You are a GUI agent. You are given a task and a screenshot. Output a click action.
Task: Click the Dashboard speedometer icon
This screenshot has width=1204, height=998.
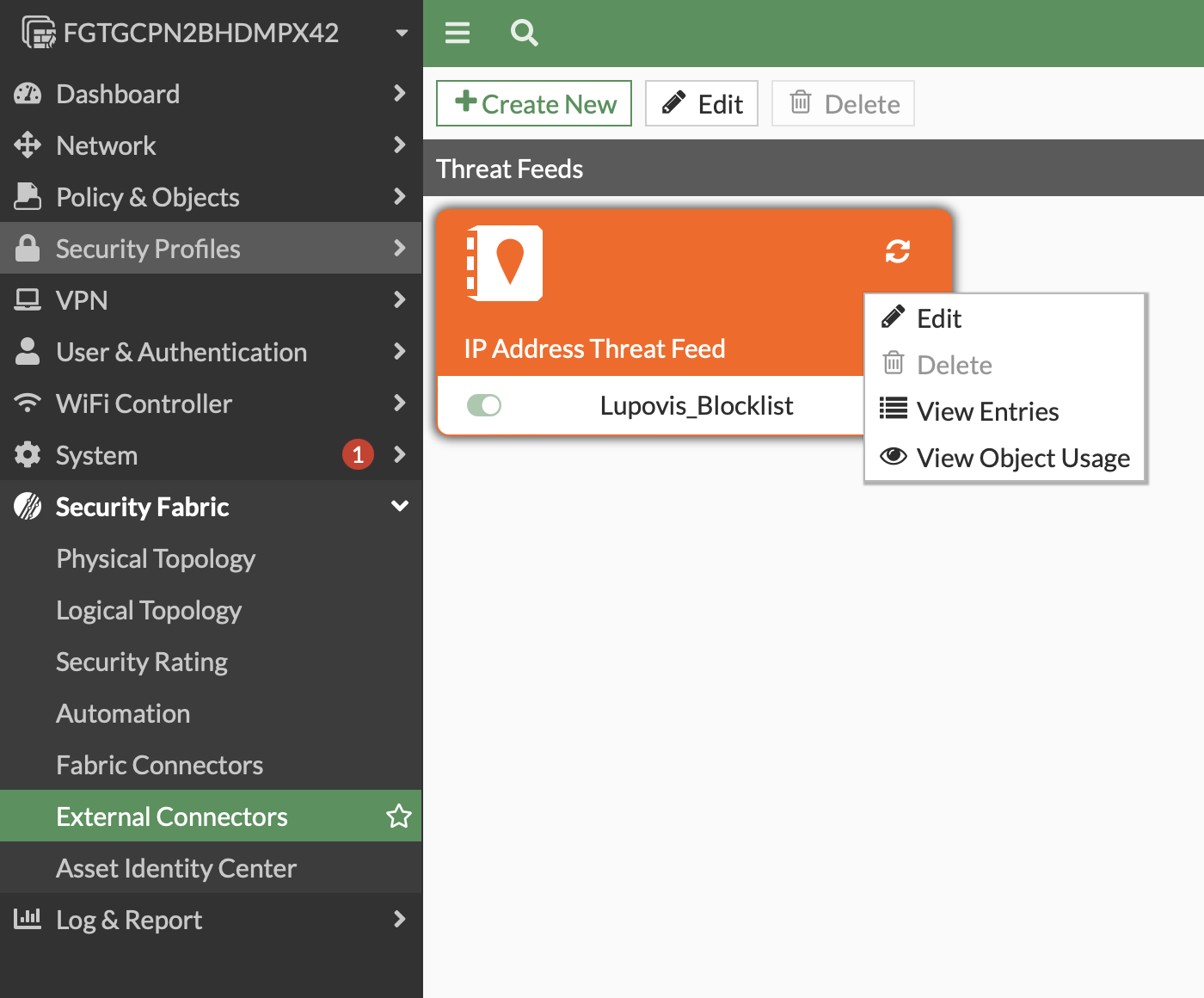tap(28, 93)
